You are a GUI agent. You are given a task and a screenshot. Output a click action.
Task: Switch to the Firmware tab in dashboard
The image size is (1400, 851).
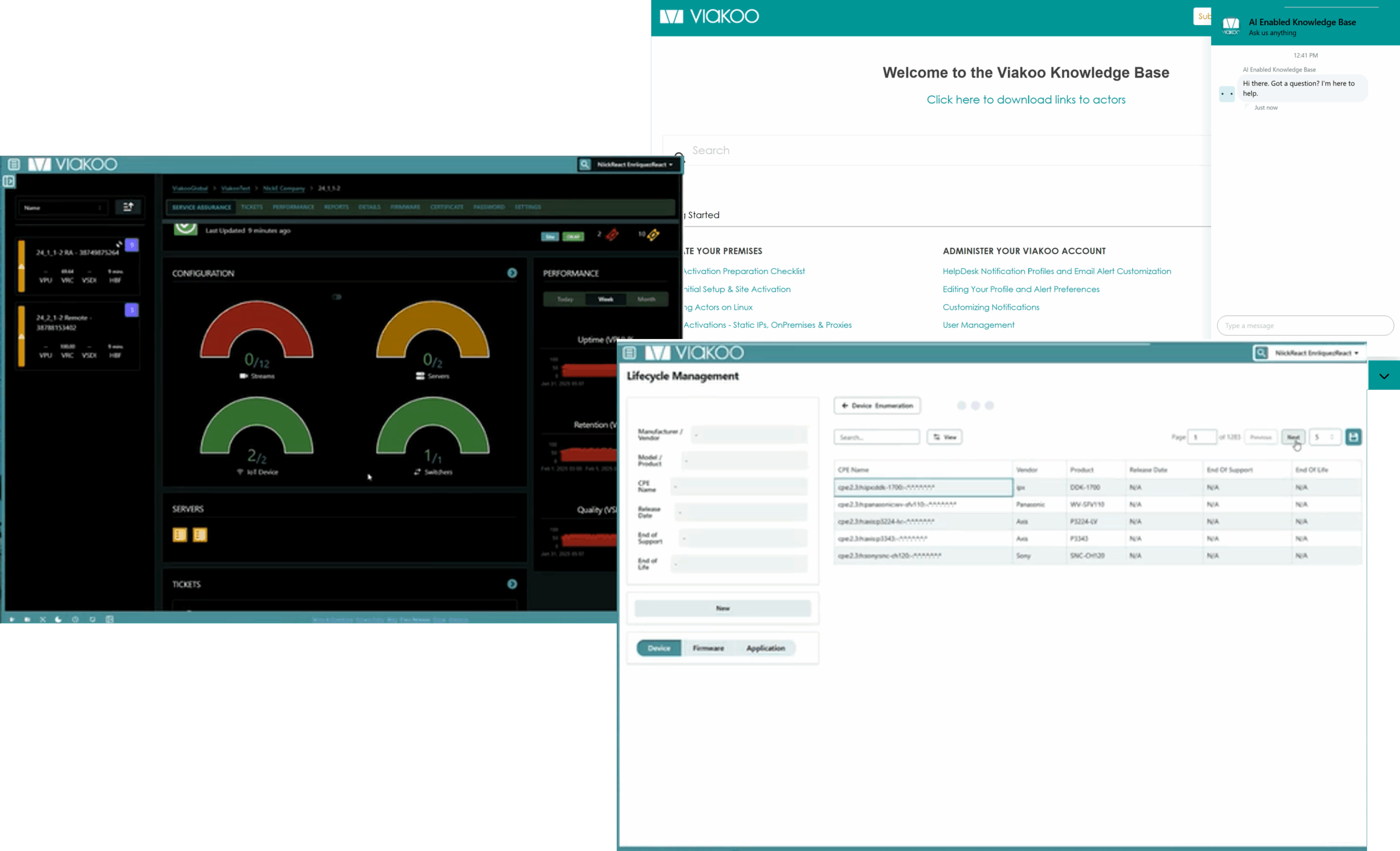405,207
